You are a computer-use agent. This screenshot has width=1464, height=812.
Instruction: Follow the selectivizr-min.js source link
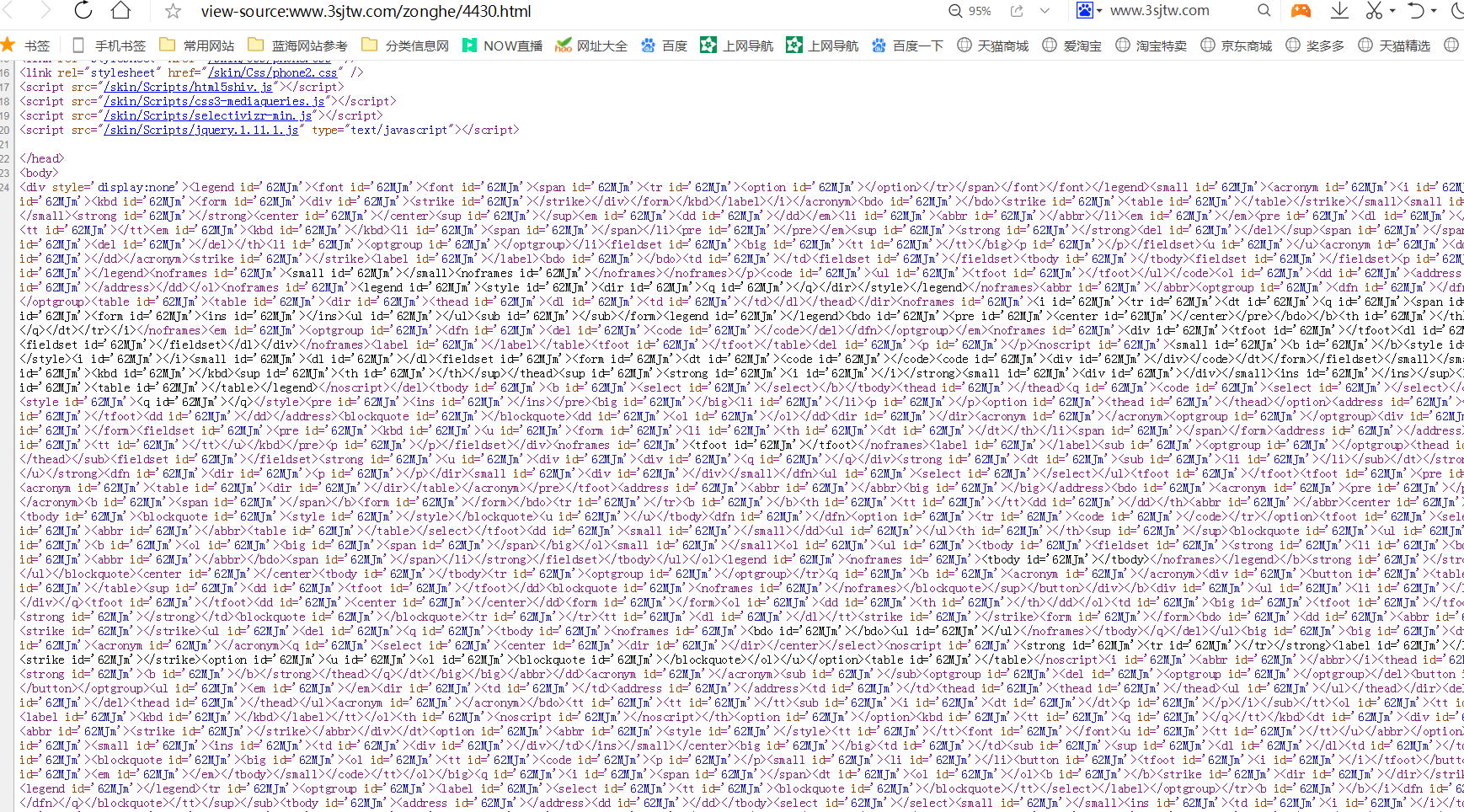point(208,115)
